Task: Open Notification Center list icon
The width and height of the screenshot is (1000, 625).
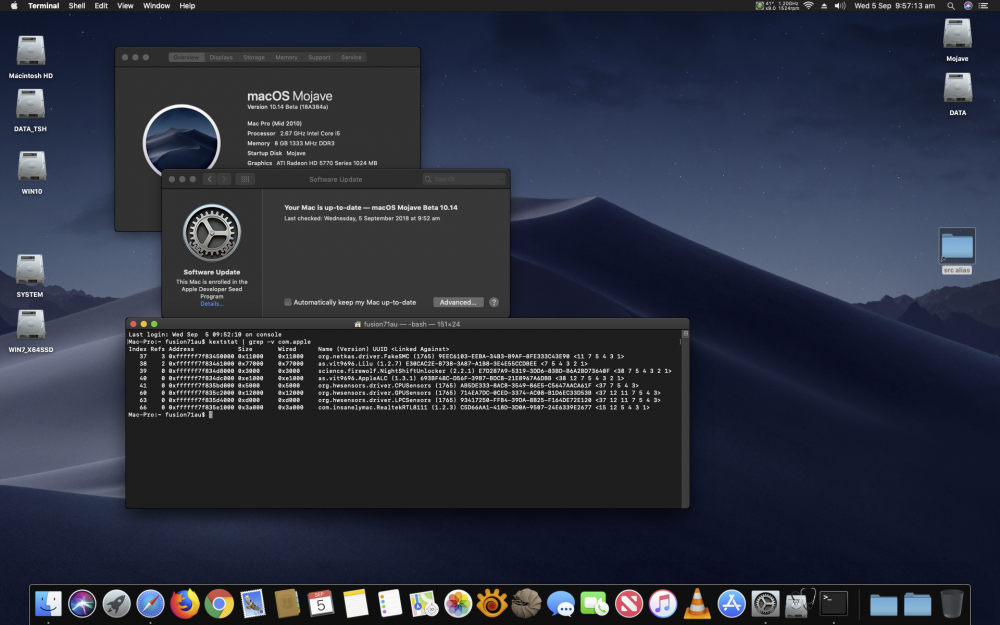Action: click(x=984, y=6)
